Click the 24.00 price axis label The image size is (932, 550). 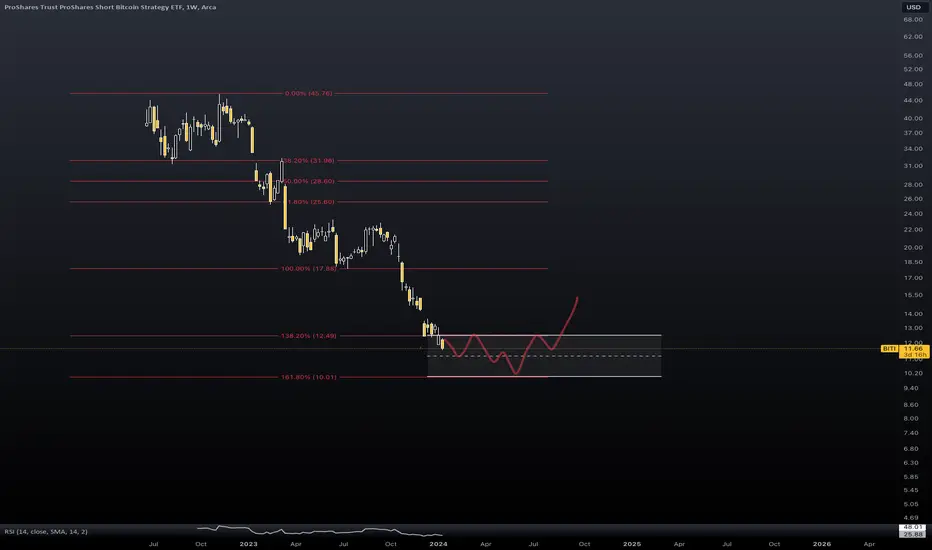pos(913,213)
